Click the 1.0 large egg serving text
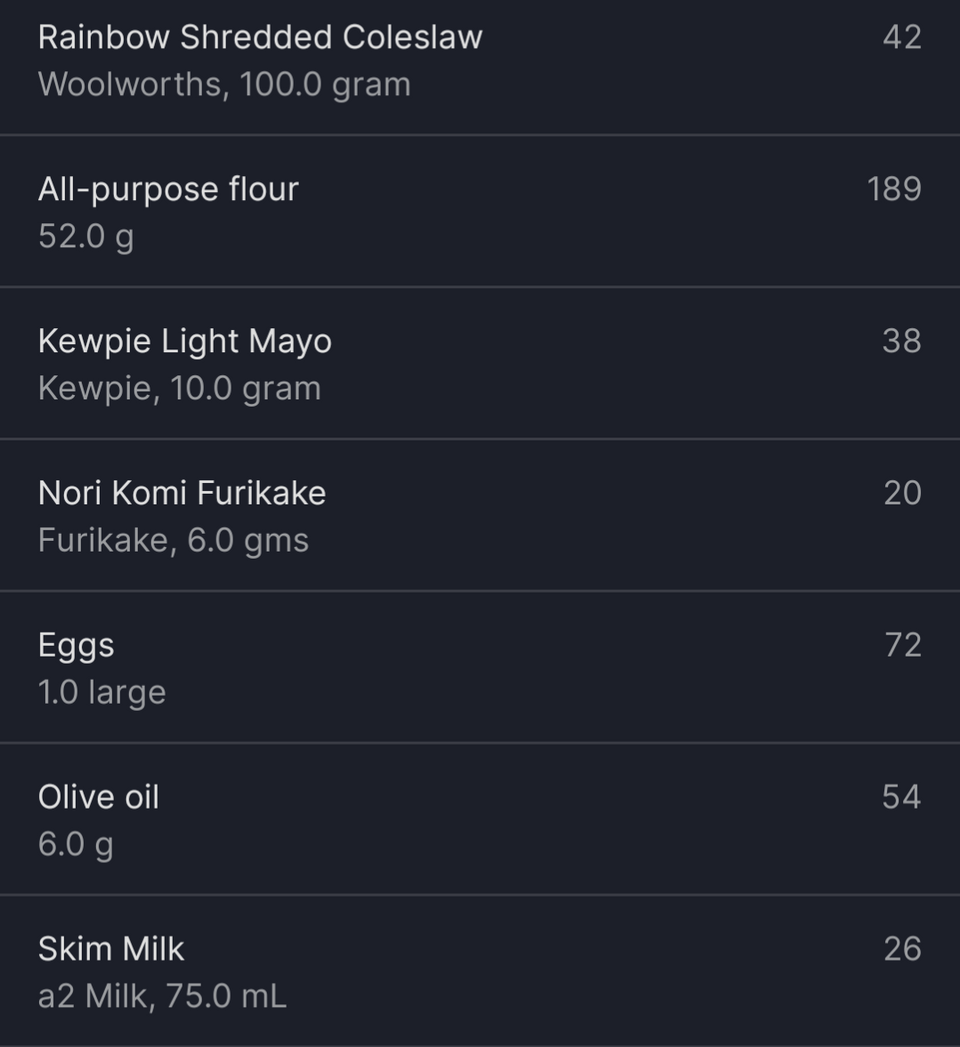960x1047 pixels. pos(101,692)
